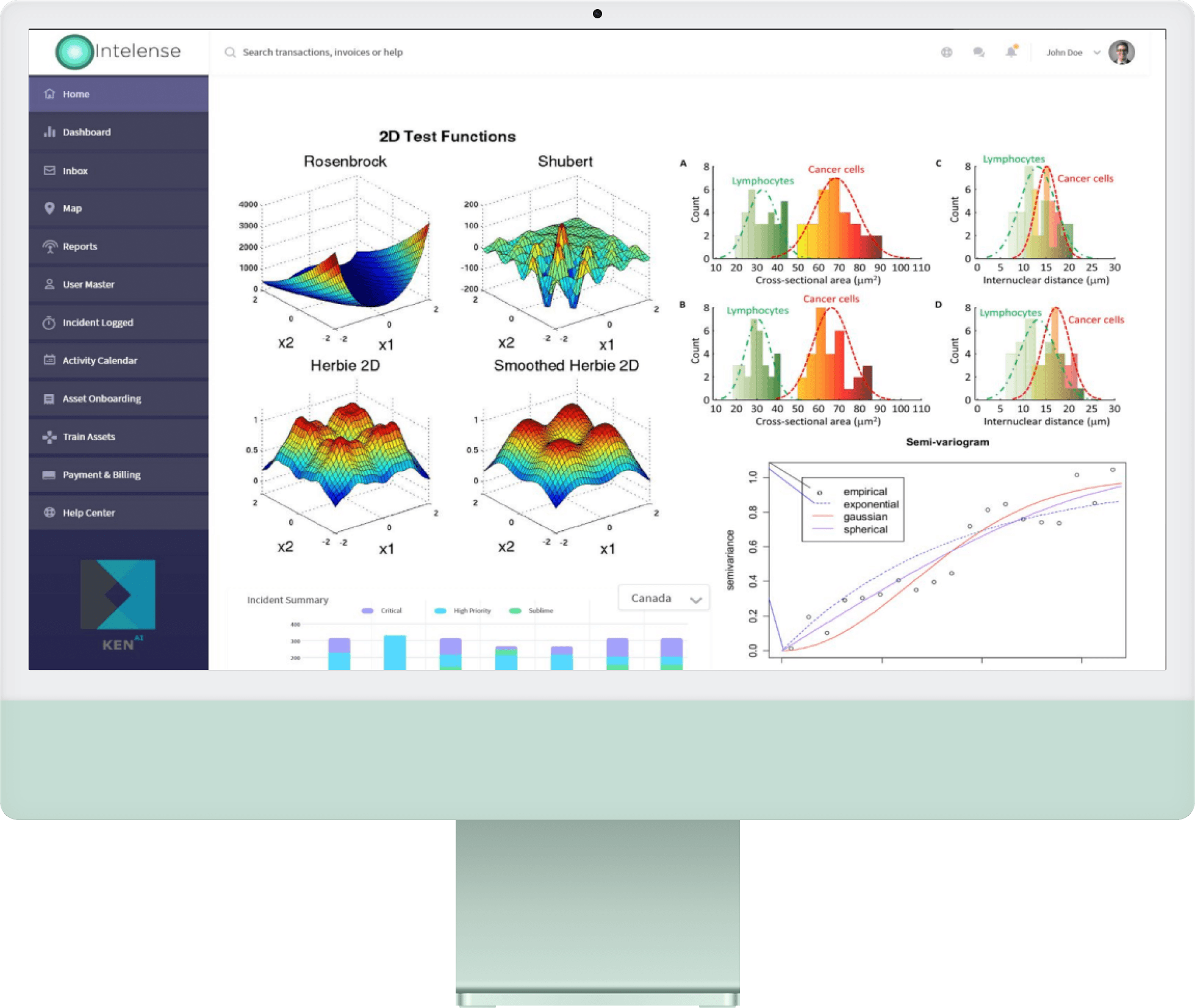Click the Map pin icon in sidebar
The image size is (1195, 1008).
[49, 208]
